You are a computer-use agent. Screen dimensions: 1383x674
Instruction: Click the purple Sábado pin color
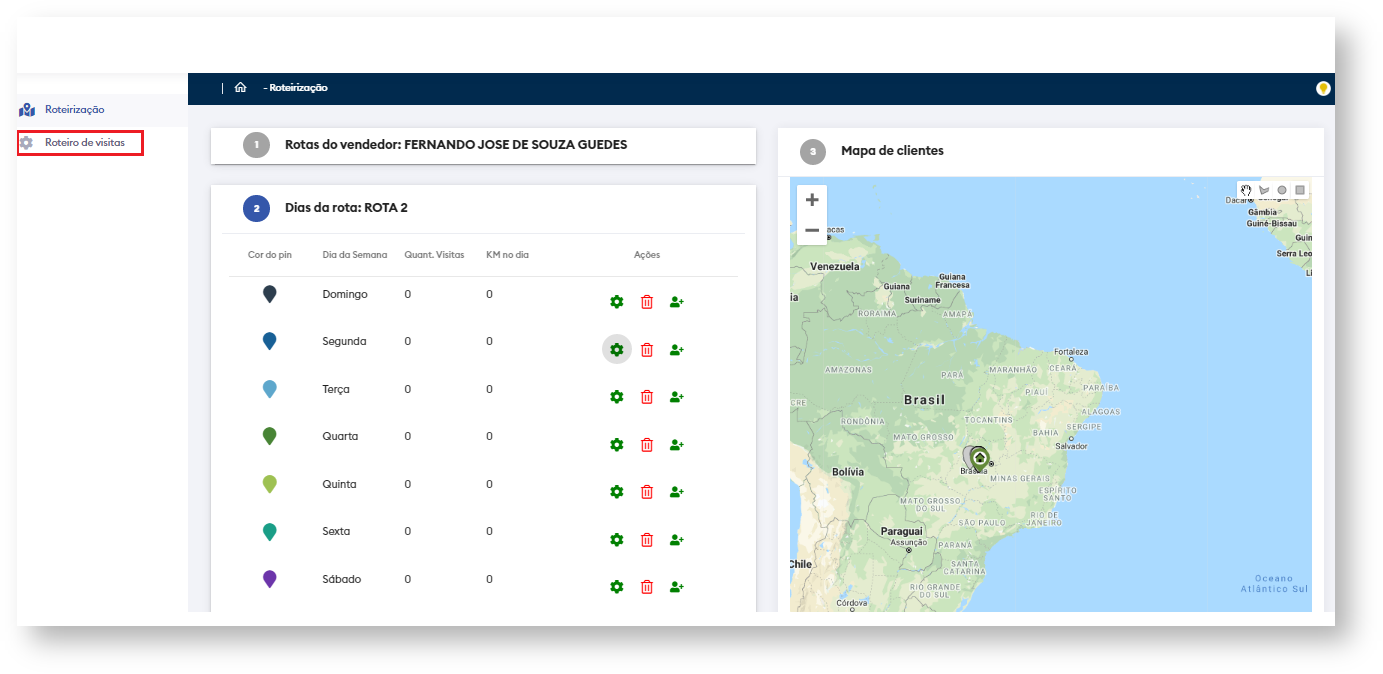269,579
